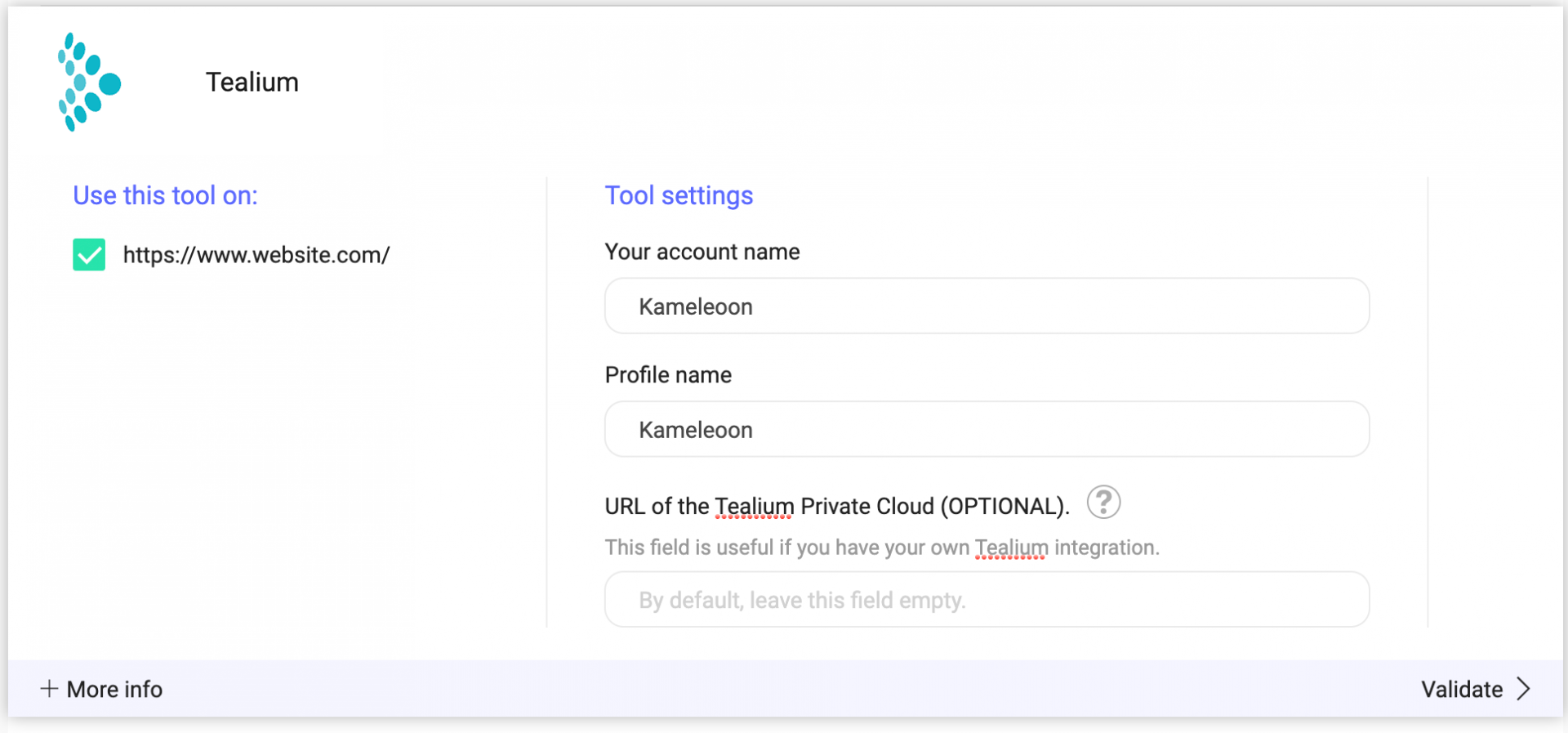Click the URL of the Tealium Private Cloud label

(x=837, y=507)
